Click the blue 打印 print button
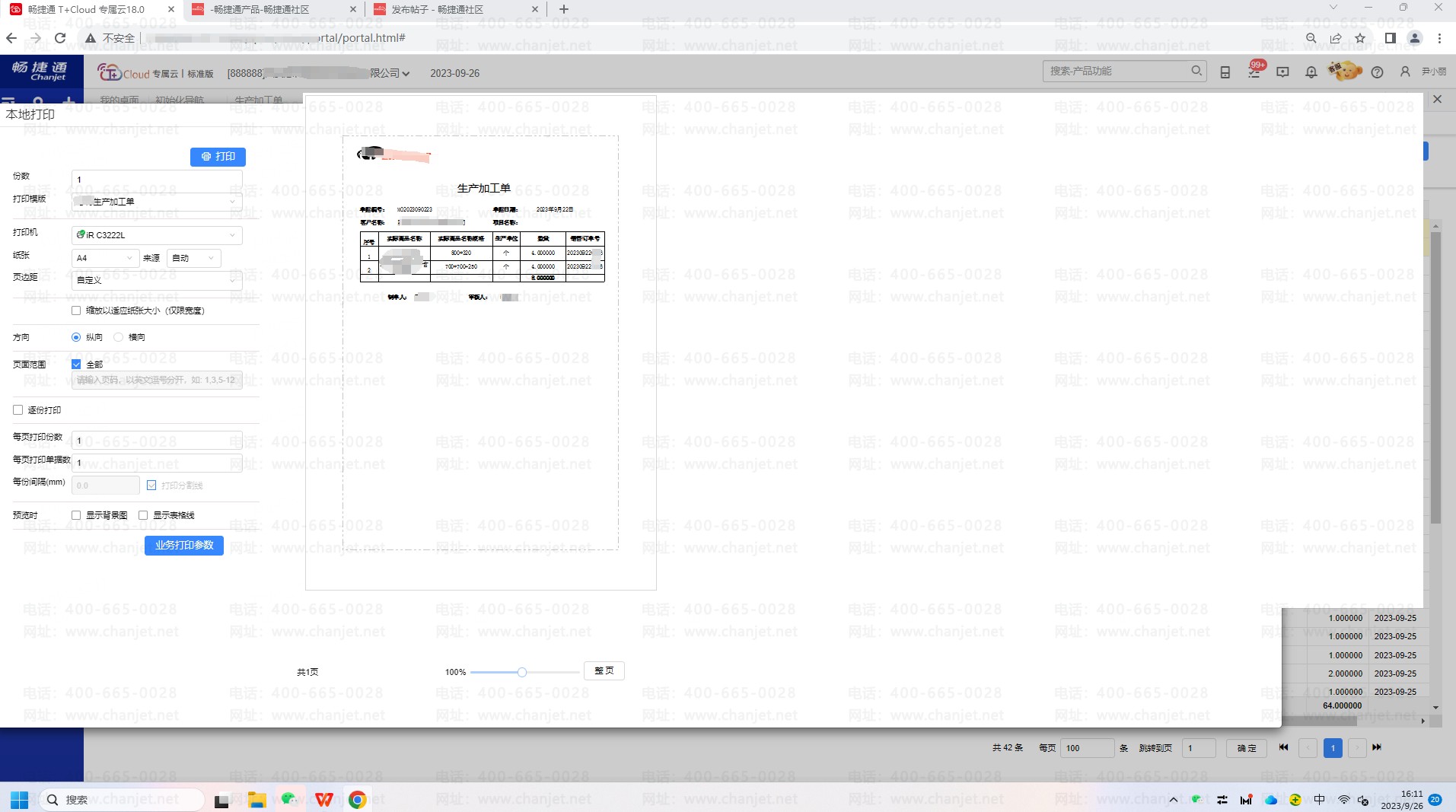This screenshot has width=1456, height=812. (218, 157)
